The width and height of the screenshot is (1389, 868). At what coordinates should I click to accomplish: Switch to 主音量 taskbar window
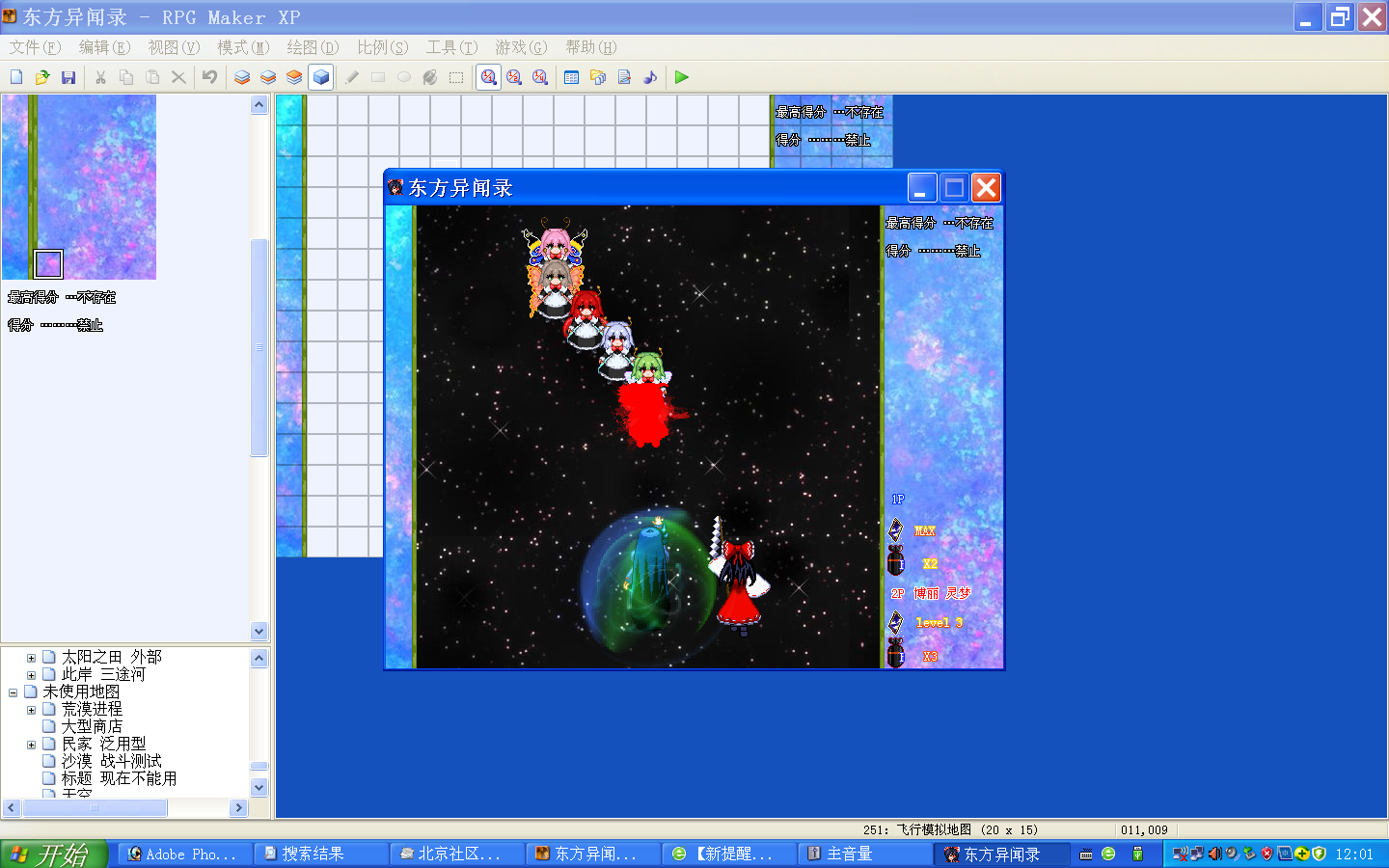pos(864,854)
